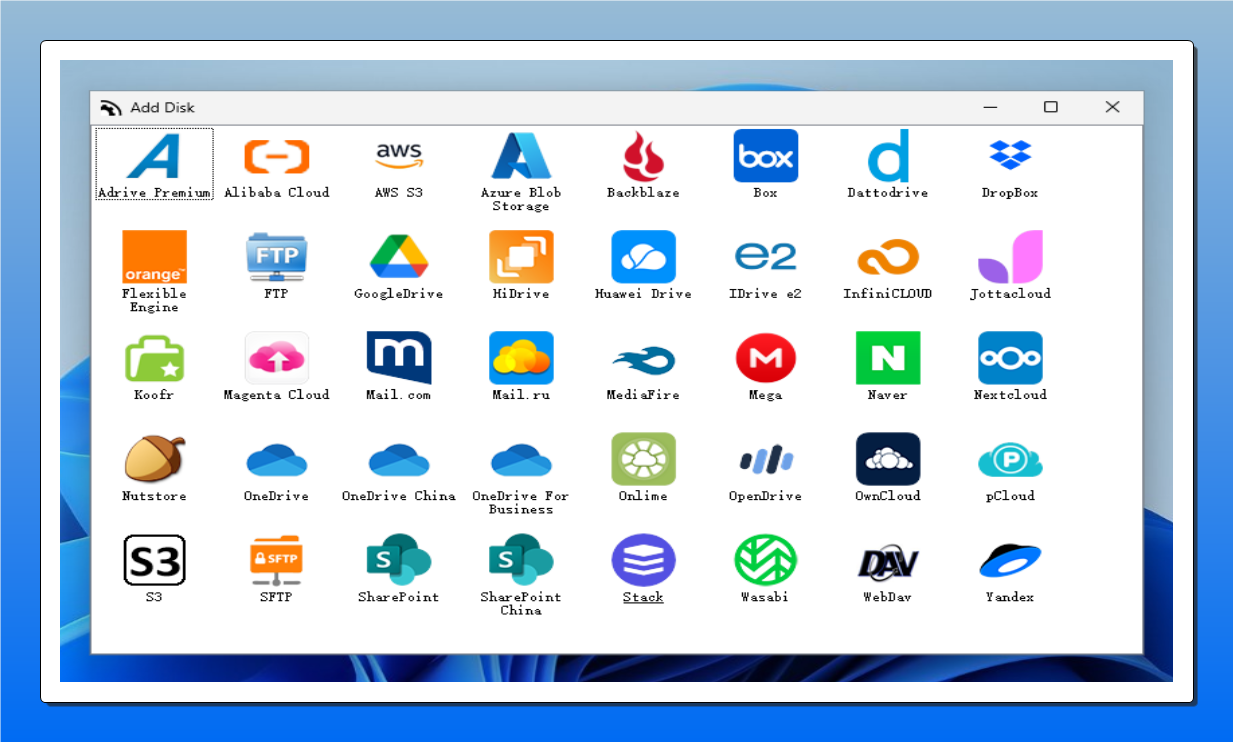
Task: Click the MediaFire icon
Action: [x=643, y=360]
